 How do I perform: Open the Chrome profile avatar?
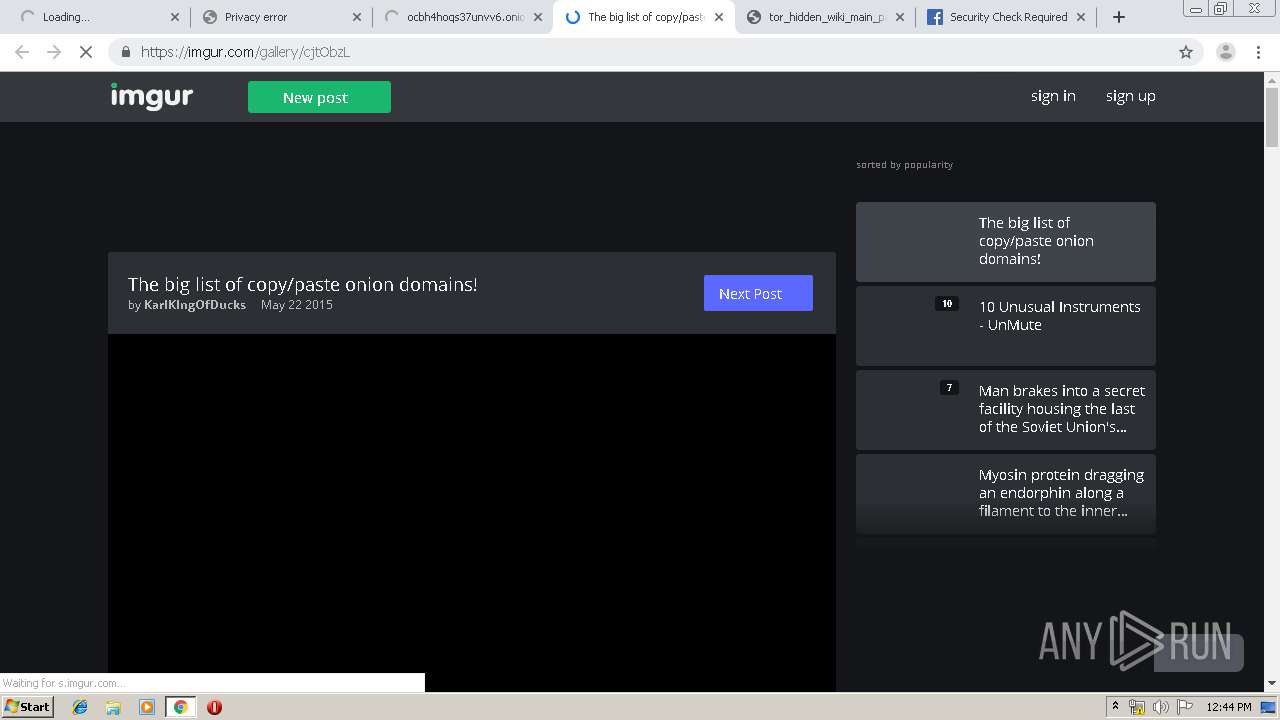point(1225,52)
